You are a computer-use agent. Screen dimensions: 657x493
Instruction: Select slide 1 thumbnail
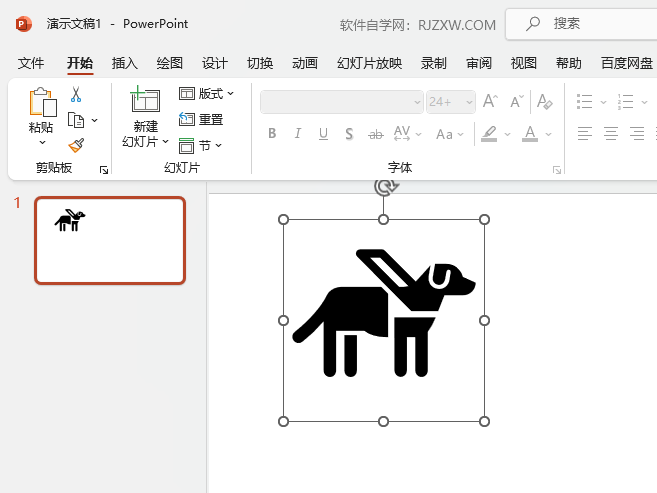110,240
